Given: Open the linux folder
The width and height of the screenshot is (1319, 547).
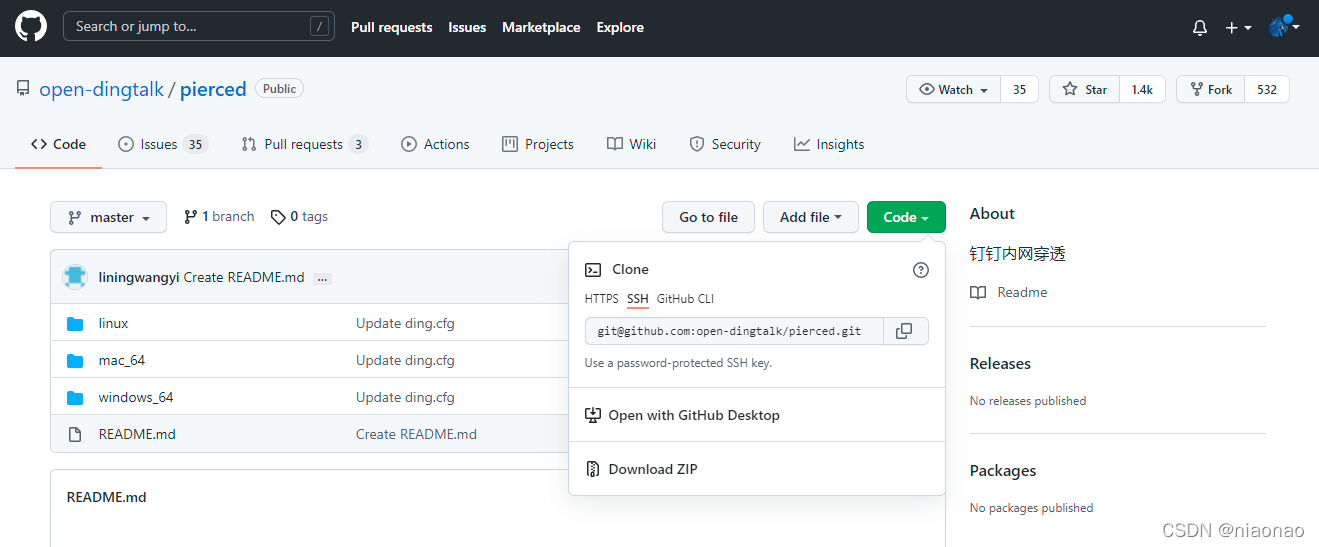Looking at the screenshot, I should pyautogui.click(x=113, y=323).
